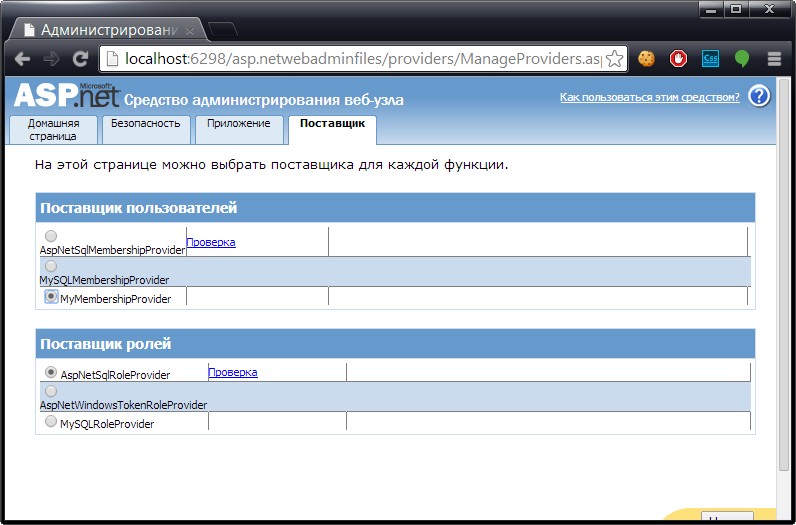Select AspNetWindowsTokenRoleProvider radio button

(x=51, y=391)
